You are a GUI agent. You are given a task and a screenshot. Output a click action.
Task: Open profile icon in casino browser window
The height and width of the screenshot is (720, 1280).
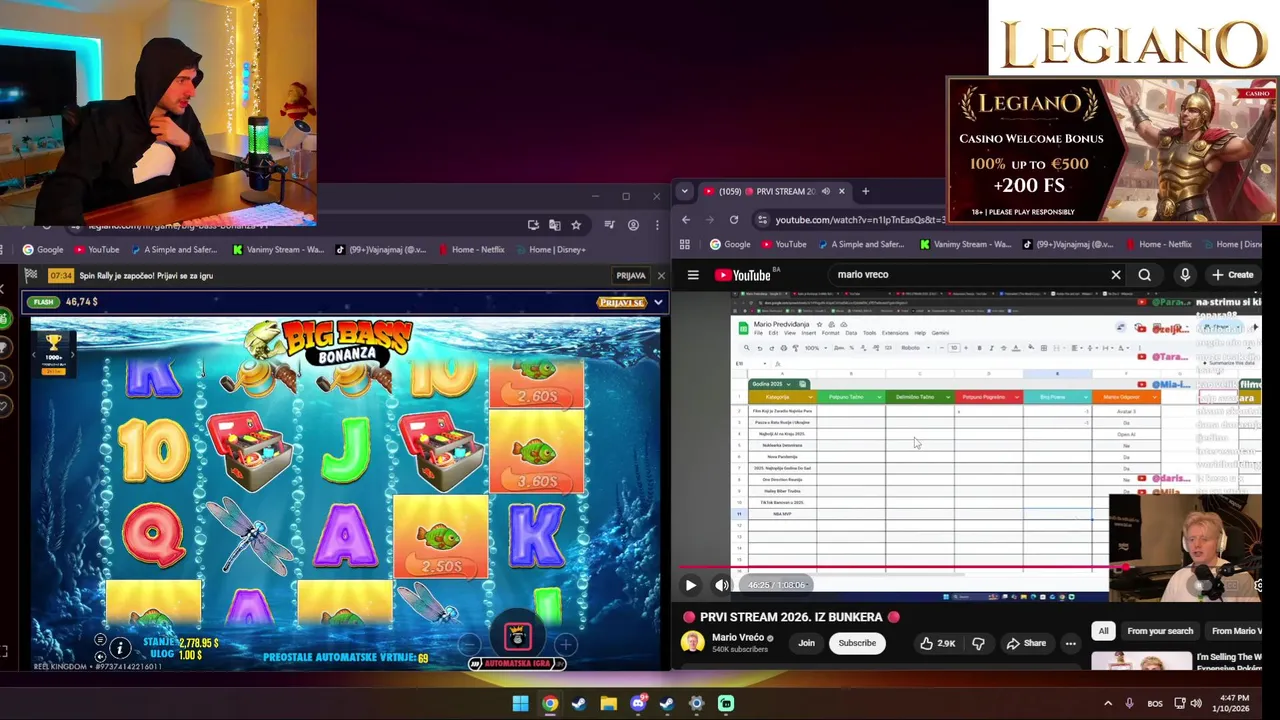[633, 225]
